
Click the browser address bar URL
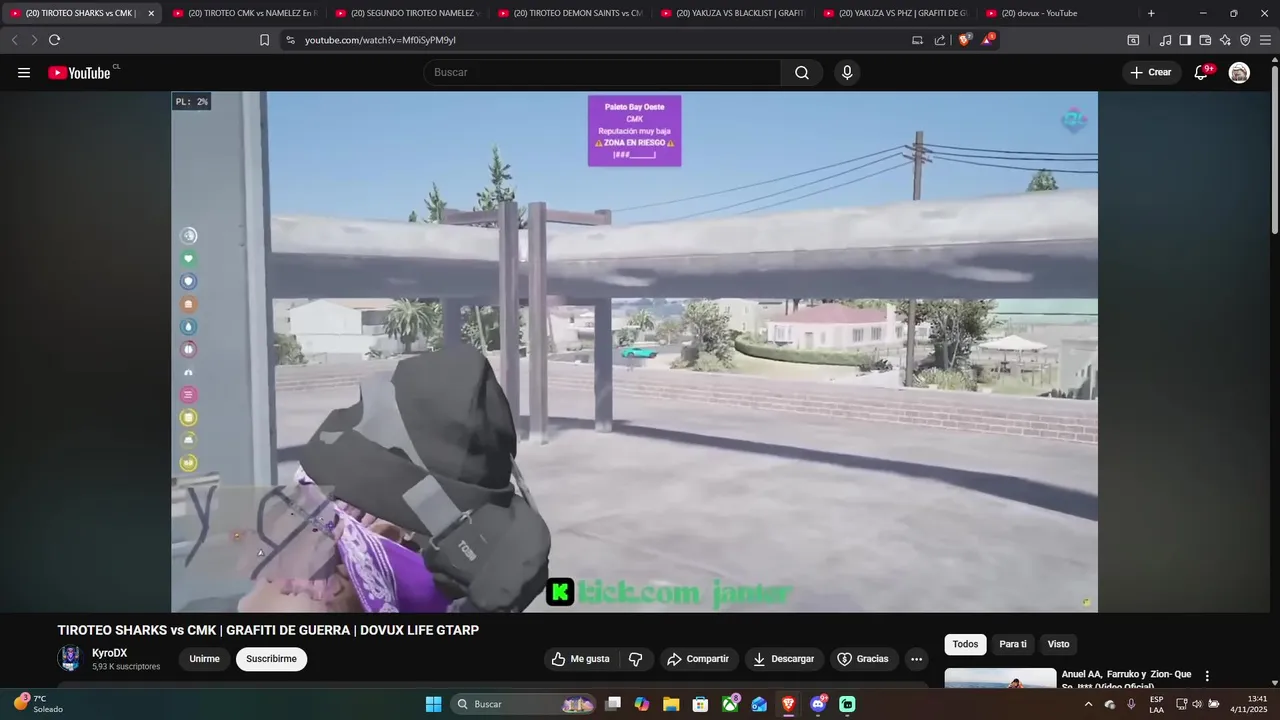pos(380,40)
